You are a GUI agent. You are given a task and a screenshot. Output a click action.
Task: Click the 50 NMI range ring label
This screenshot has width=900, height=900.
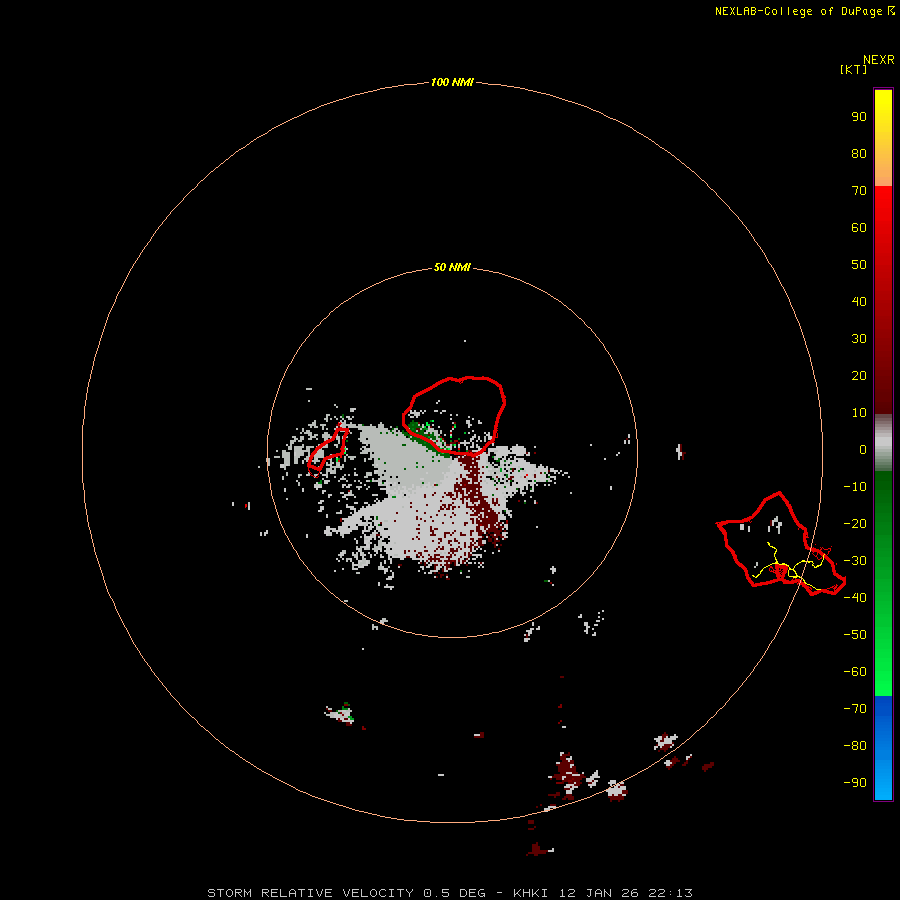click(452, 267)
